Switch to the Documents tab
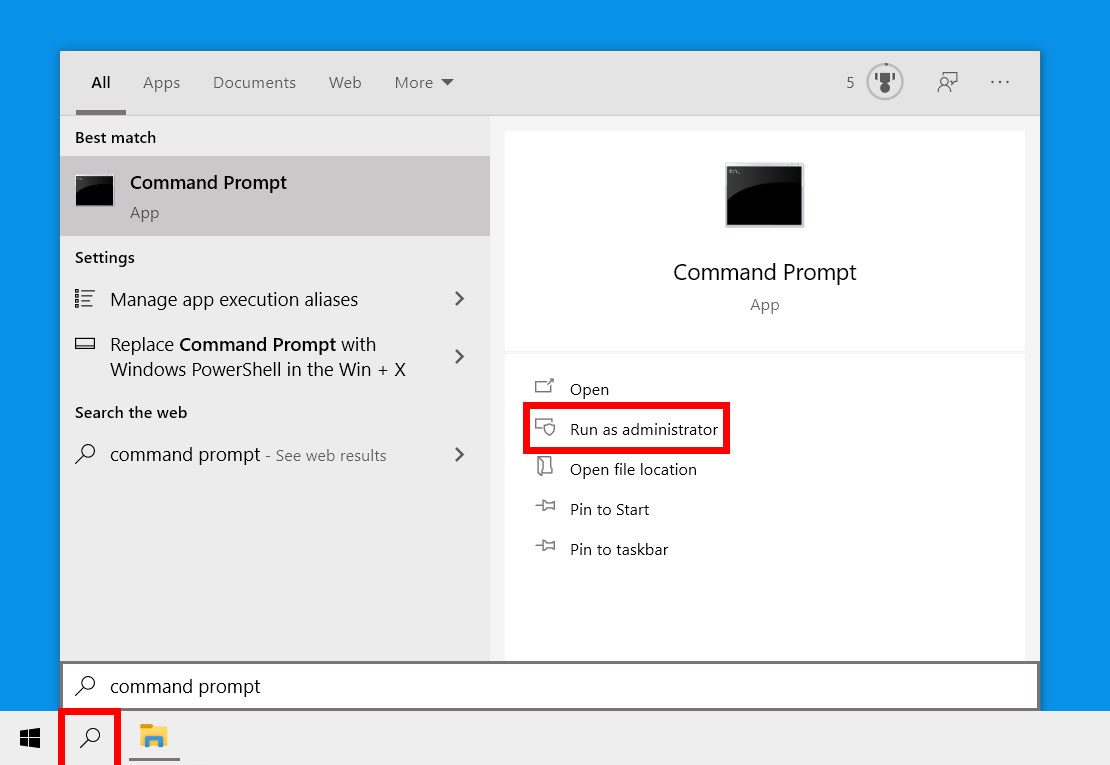Screen dimensions: 1110x765 [x=254, y=83]
